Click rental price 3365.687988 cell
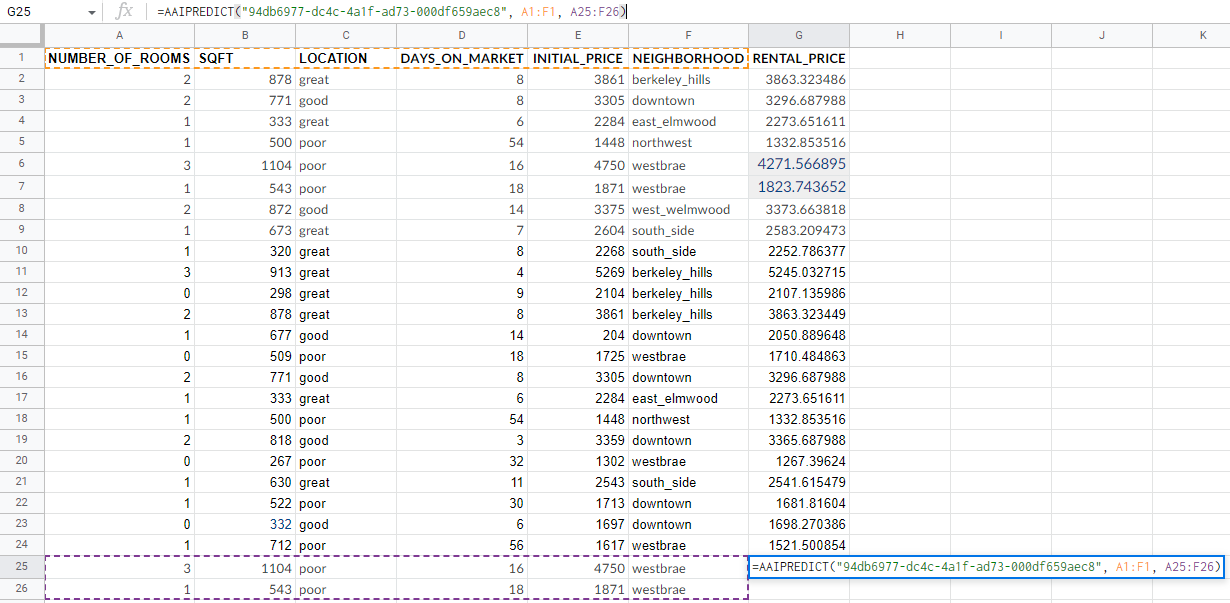 tap(798, 440)
